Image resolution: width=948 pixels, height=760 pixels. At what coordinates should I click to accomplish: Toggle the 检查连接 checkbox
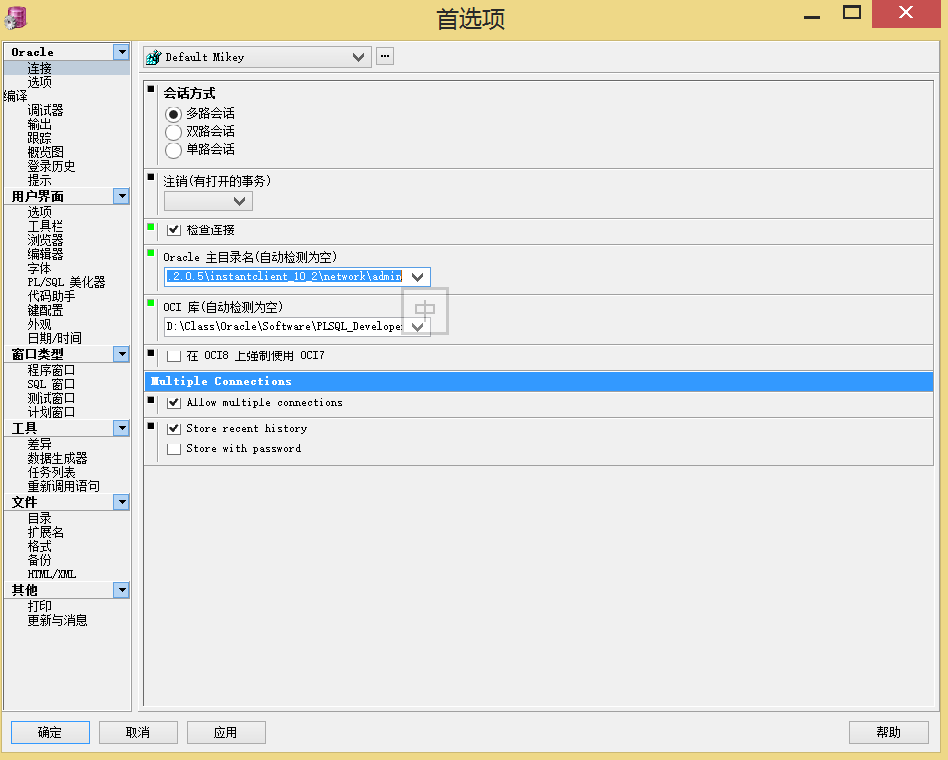[174, 230]
